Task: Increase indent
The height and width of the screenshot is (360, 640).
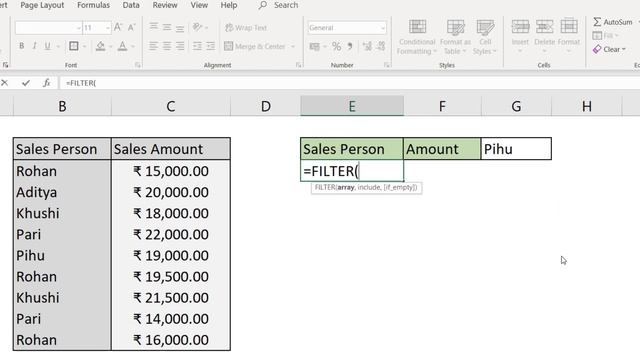Action: pos(211,46)
